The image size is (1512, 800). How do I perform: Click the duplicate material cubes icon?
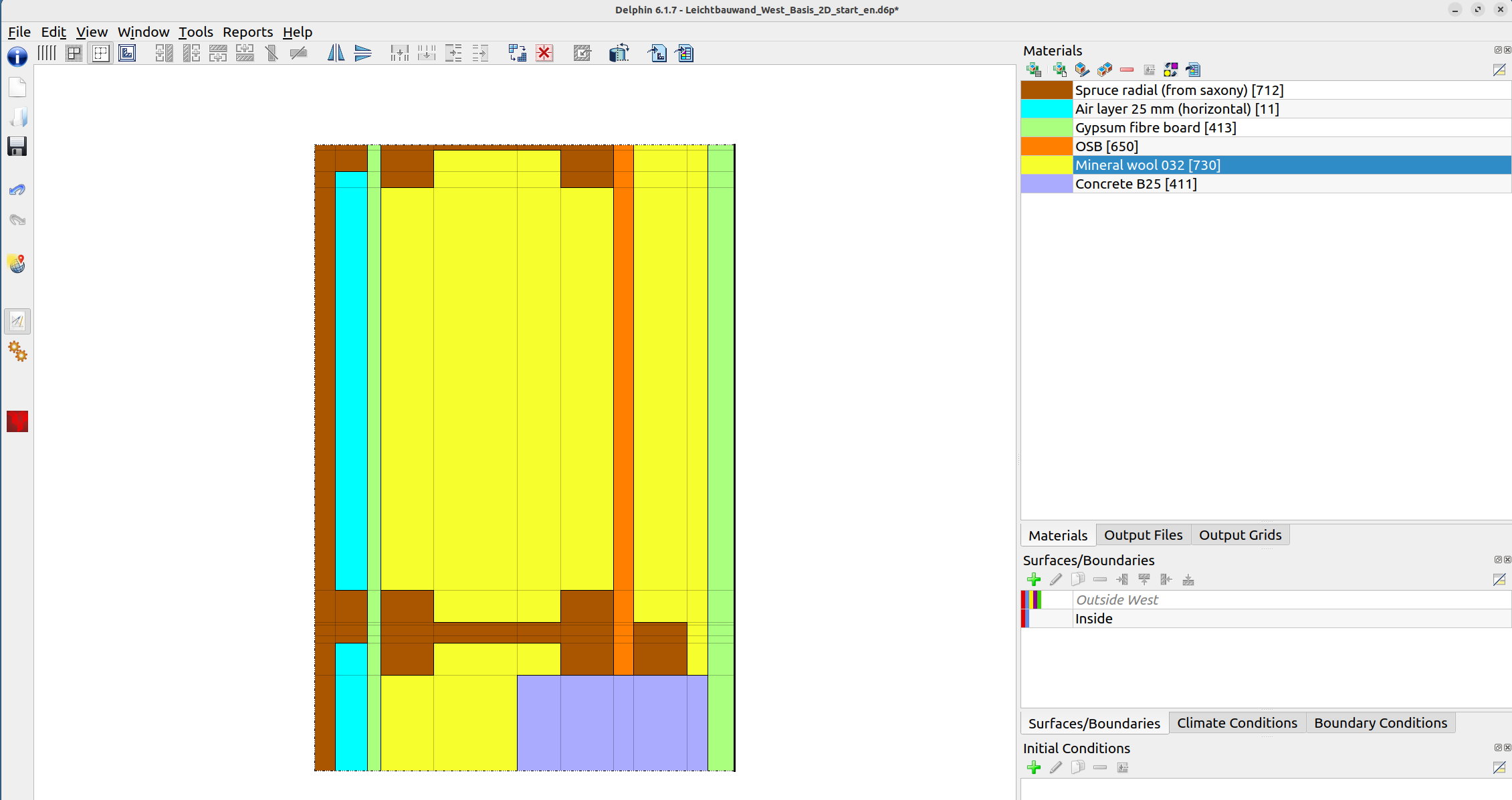pyautogui.click(x=1105, y=70)
